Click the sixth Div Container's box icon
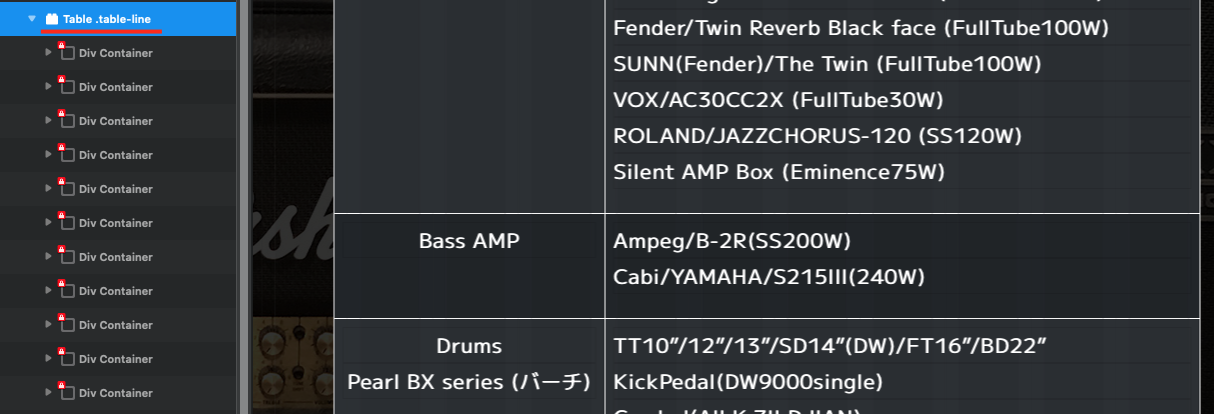Image resolution: width=1214 pixels, height=414 pixels. coord(68,224)
